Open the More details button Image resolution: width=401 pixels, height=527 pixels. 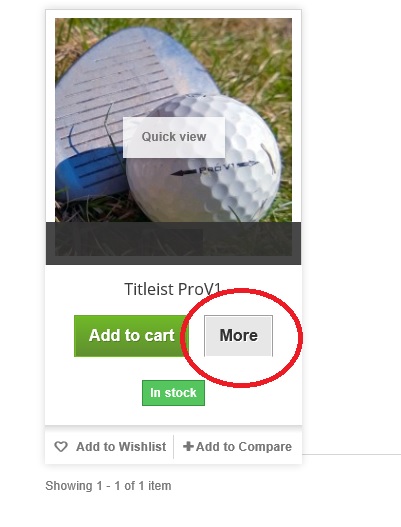(x=238, y=336)
